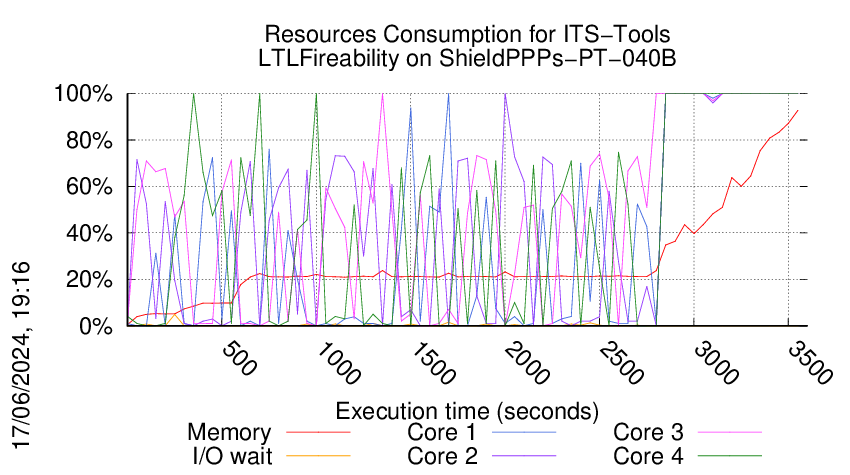Image resolution: width=850 pixels, height=475 pixels.
Task: Click the 1000 x-axis tick label
Action: click(x=337, y=363)
